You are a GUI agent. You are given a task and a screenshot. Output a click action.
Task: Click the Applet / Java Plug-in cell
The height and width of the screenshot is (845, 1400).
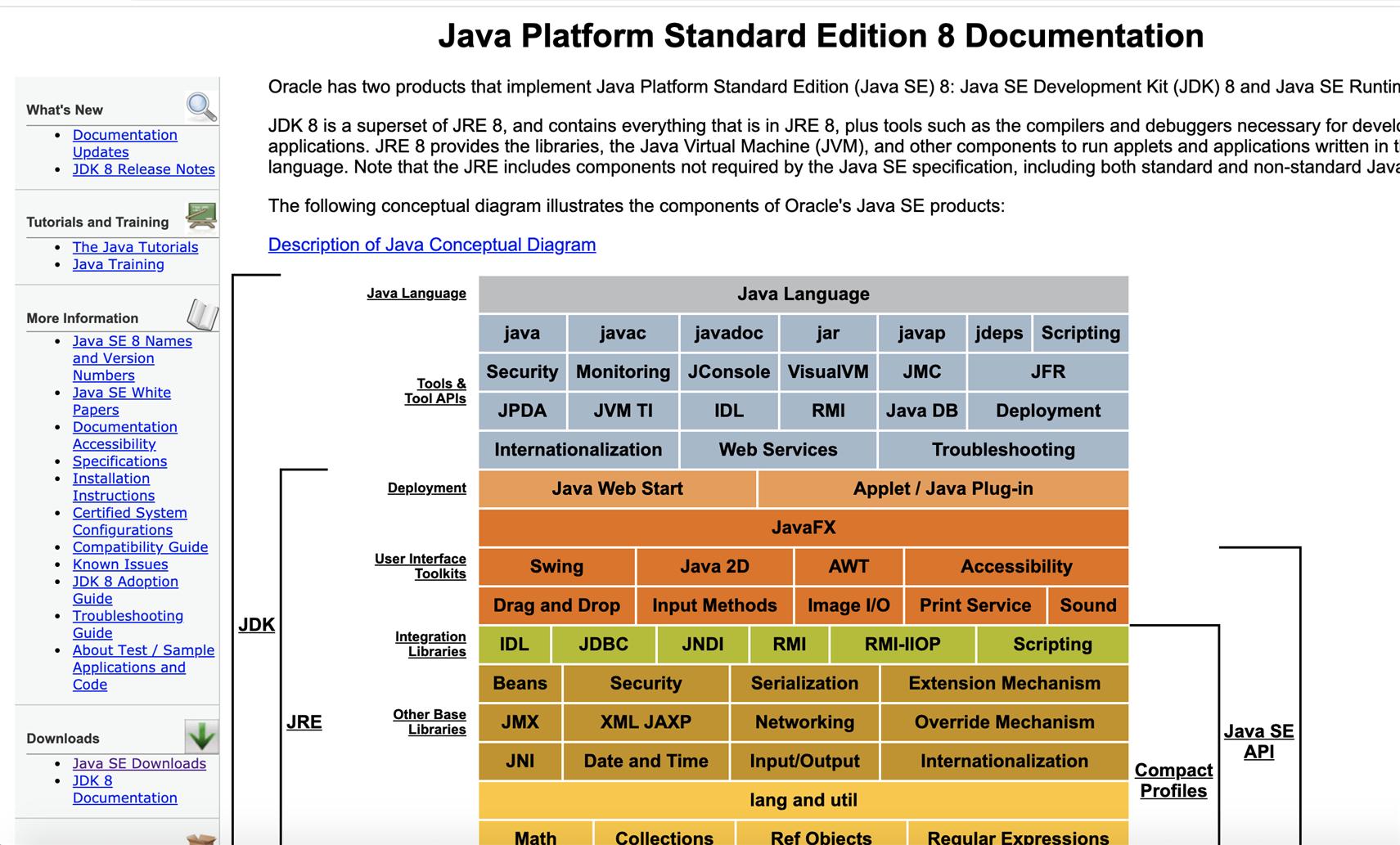(x=943, y=488)
